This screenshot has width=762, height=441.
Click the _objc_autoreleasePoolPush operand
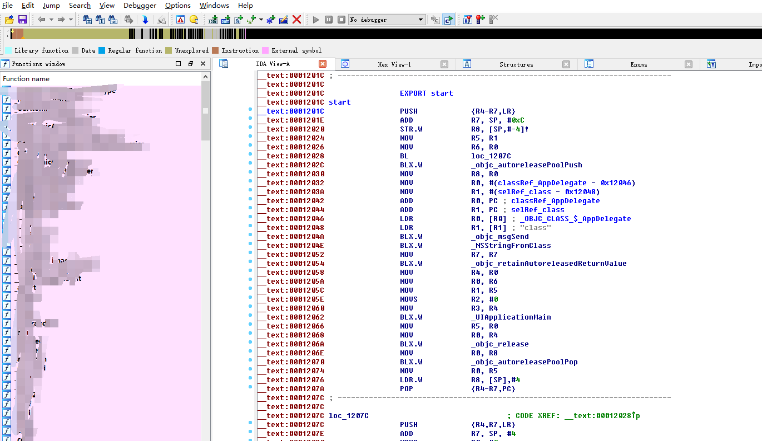[x=526, y=164]
